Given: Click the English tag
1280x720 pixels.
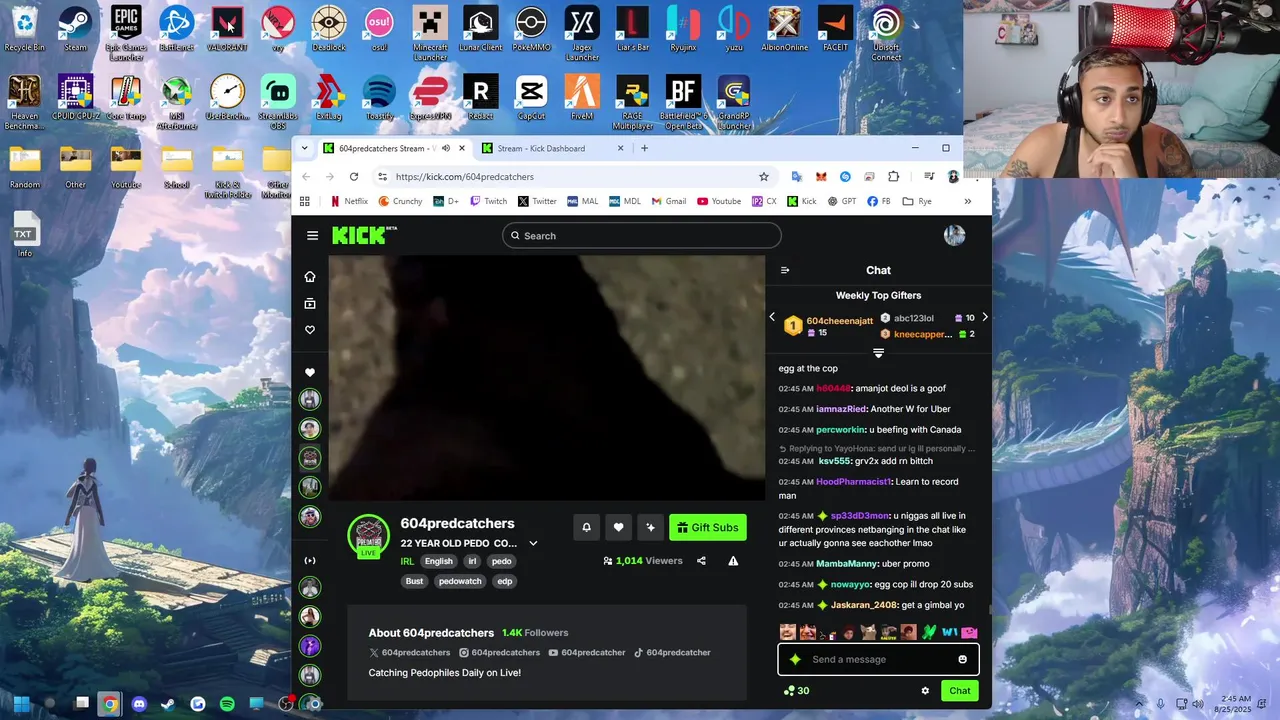Looking at the screenshot, I should click(439, 561).
